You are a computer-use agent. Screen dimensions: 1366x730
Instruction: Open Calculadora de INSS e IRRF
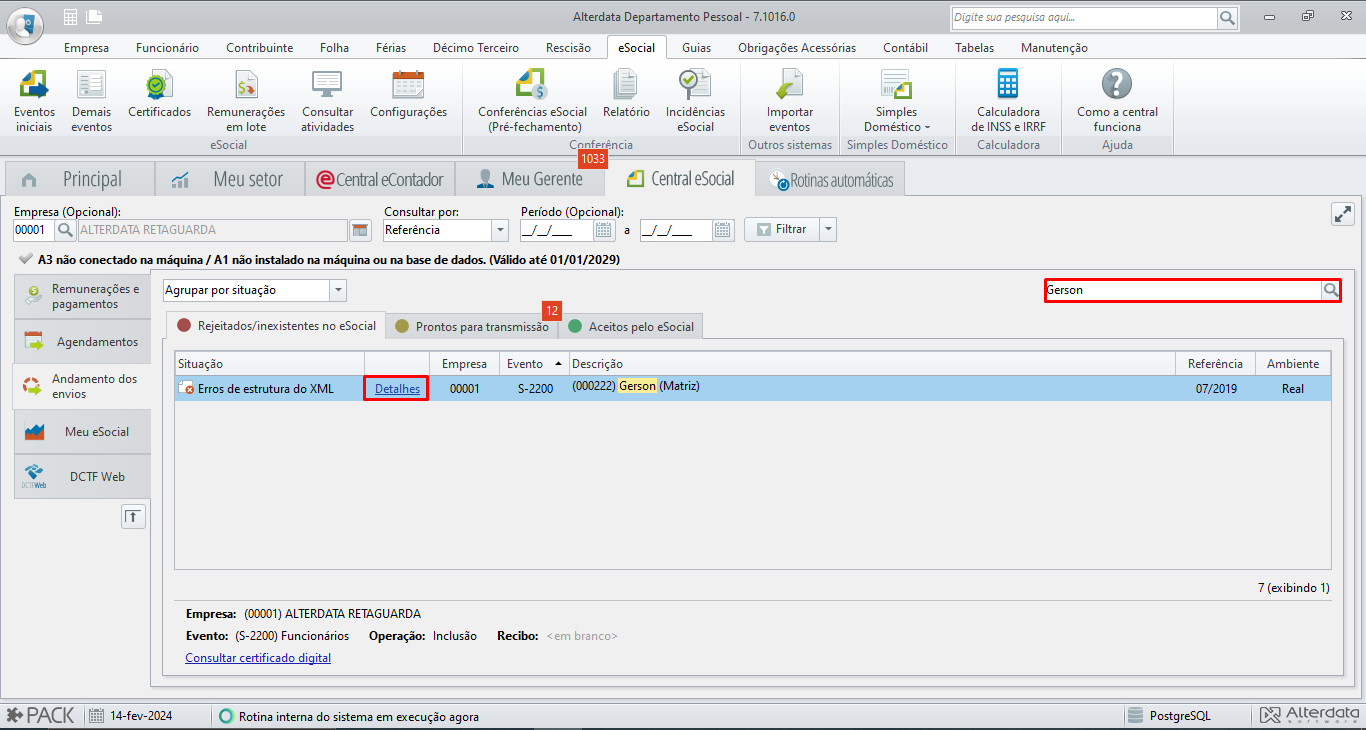tap(1008, 101)
